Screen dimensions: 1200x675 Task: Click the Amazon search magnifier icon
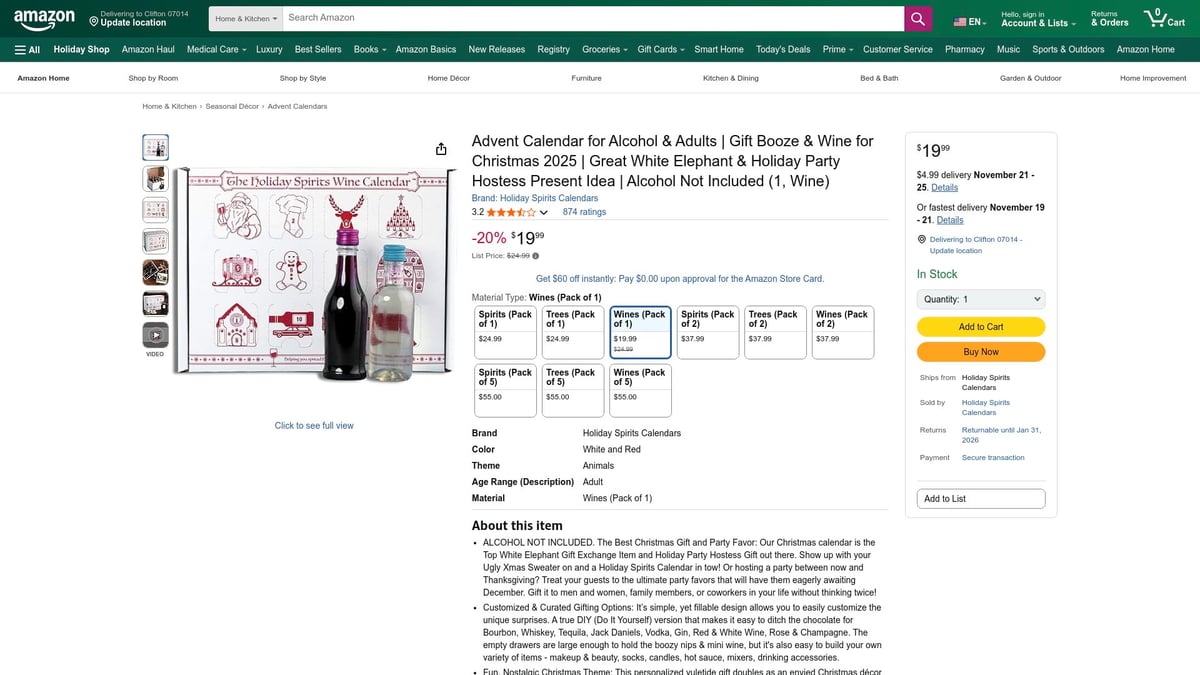[917, 18]
